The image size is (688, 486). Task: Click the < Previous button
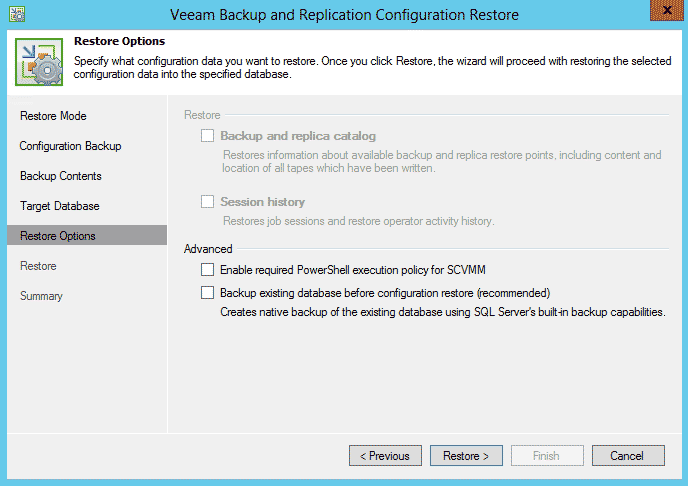[x=385, y=456]
